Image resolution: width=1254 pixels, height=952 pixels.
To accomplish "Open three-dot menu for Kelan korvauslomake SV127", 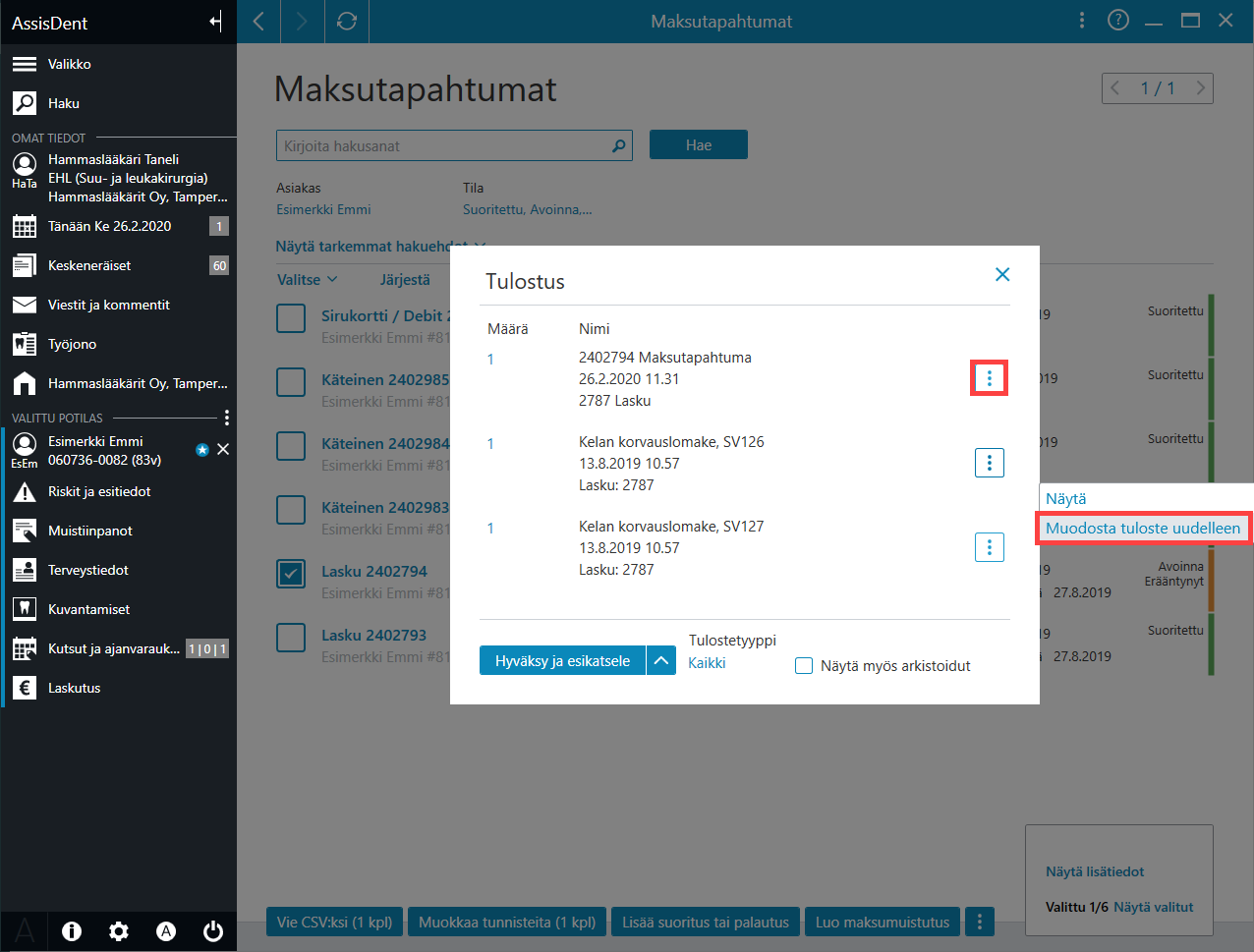I will point(990,547).
